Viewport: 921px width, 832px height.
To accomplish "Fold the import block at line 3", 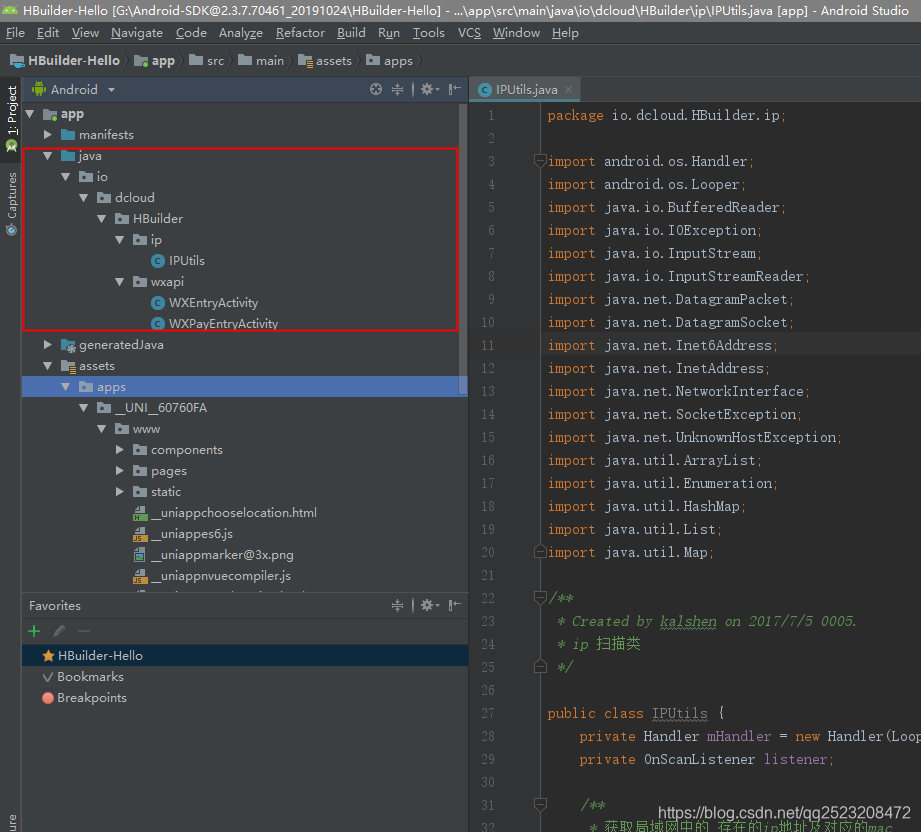I will pos(540,160).
